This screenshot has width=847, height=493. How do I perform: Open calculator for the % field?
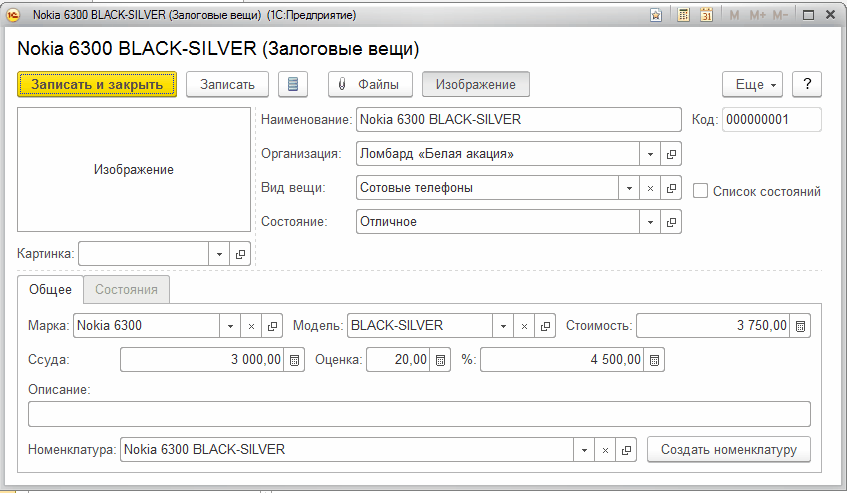pyautogui.click(x=654, y=360)
